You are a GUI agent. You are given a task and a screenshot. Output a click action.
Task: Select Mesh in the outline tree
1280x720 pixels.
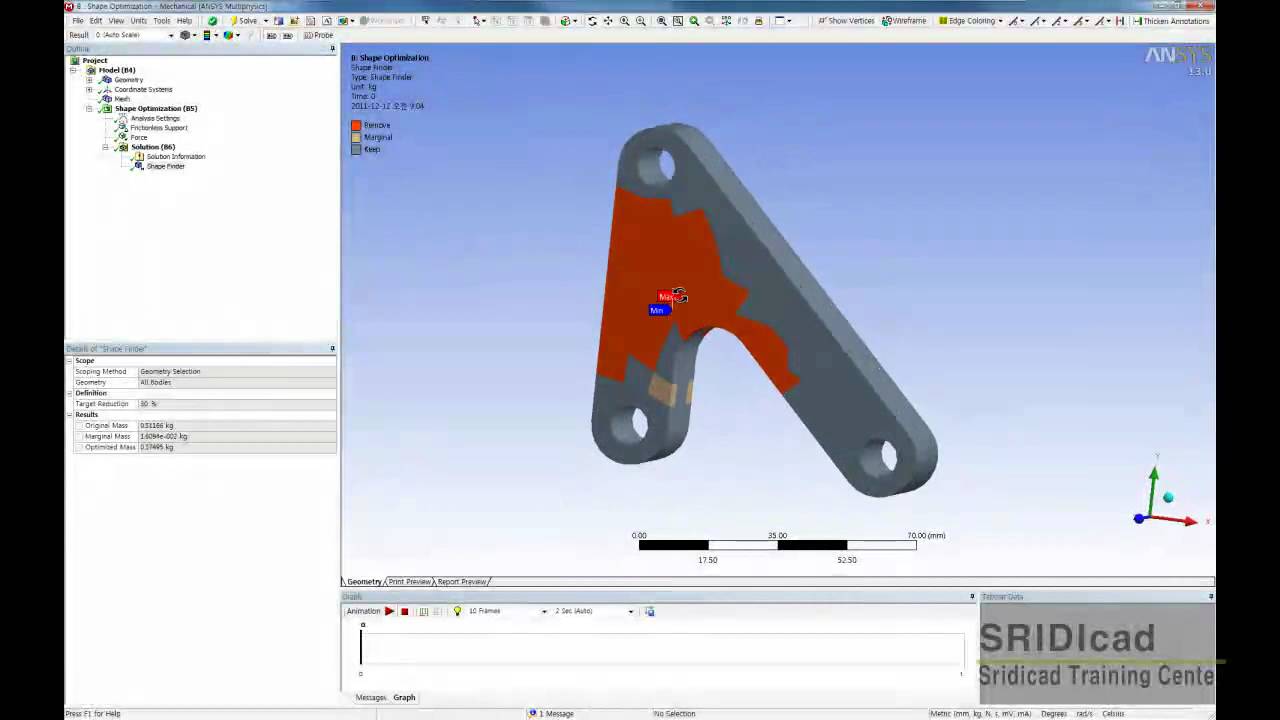122,99
